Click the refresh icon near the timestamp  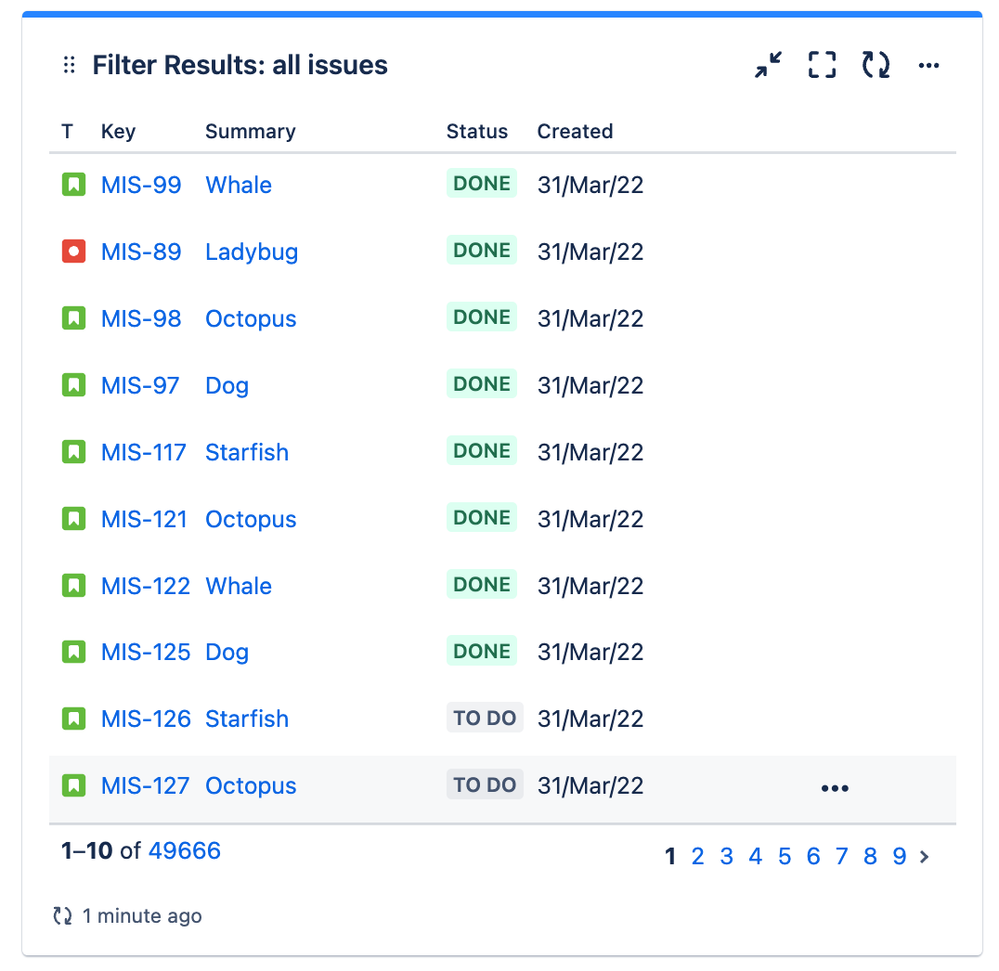62,915
